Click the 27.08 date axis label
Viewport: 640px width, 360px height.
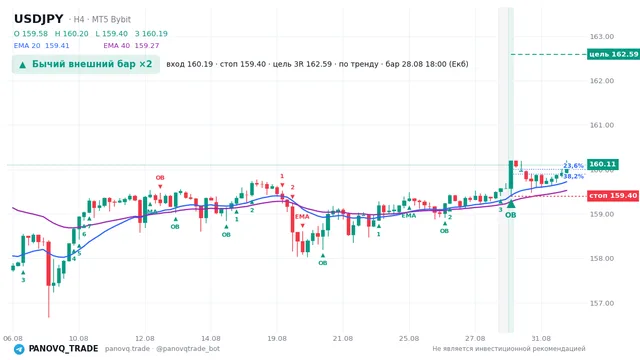pos(475,338)
